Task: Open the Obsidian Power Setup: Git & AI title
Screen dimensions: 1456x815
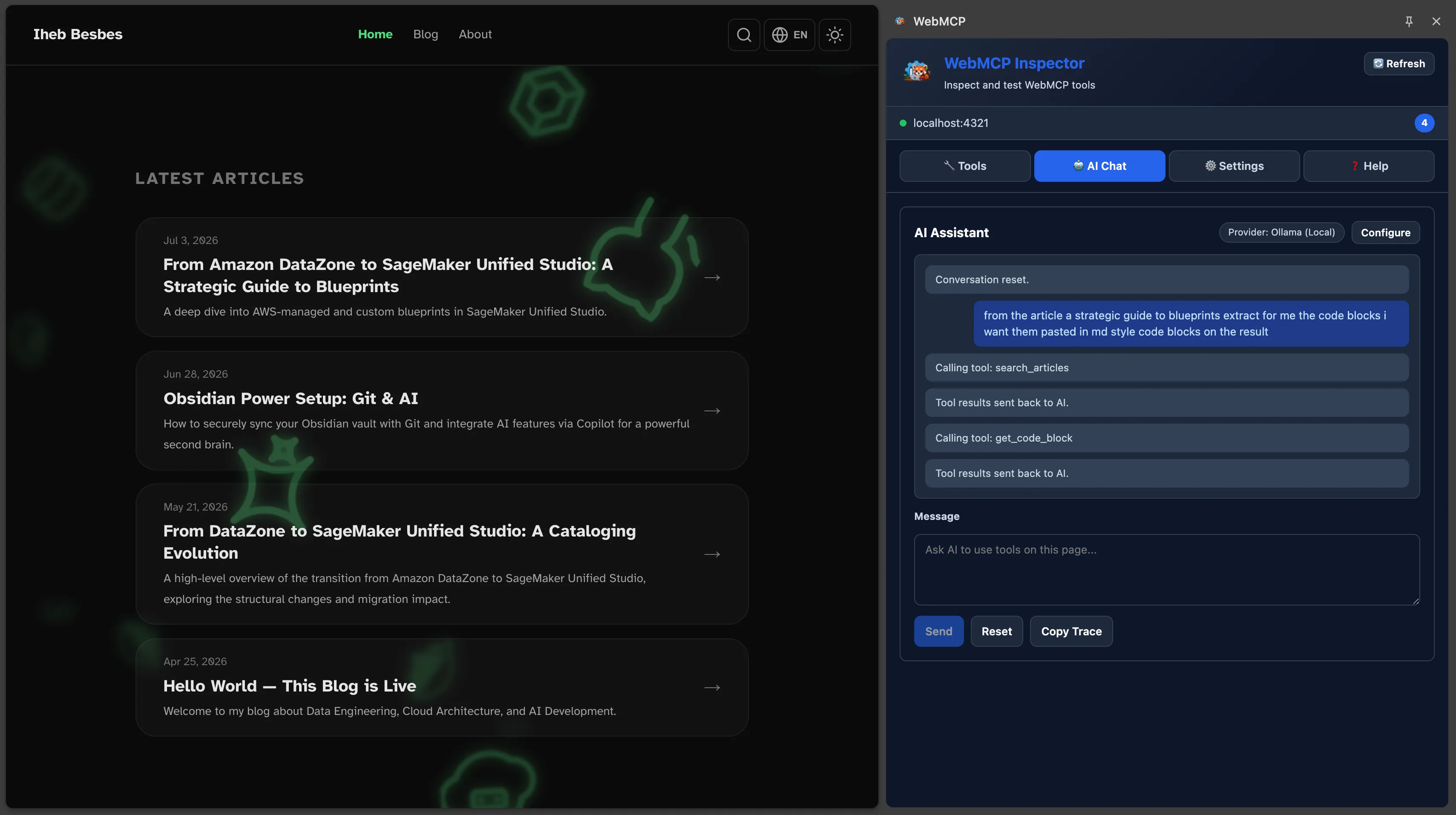Action: [x=291, y=399]
